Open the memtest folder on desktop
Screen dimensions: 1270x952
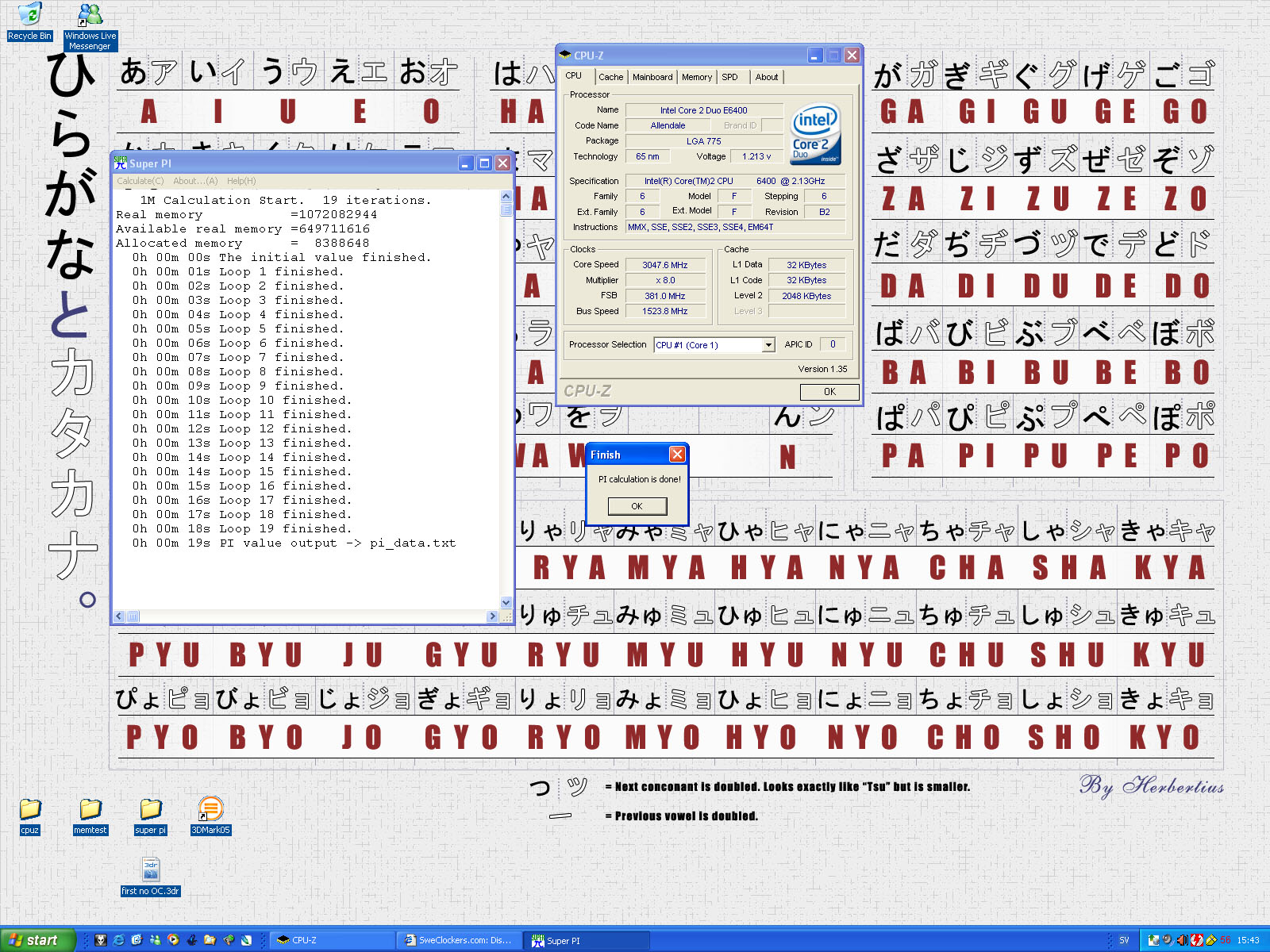click(90, 816)
